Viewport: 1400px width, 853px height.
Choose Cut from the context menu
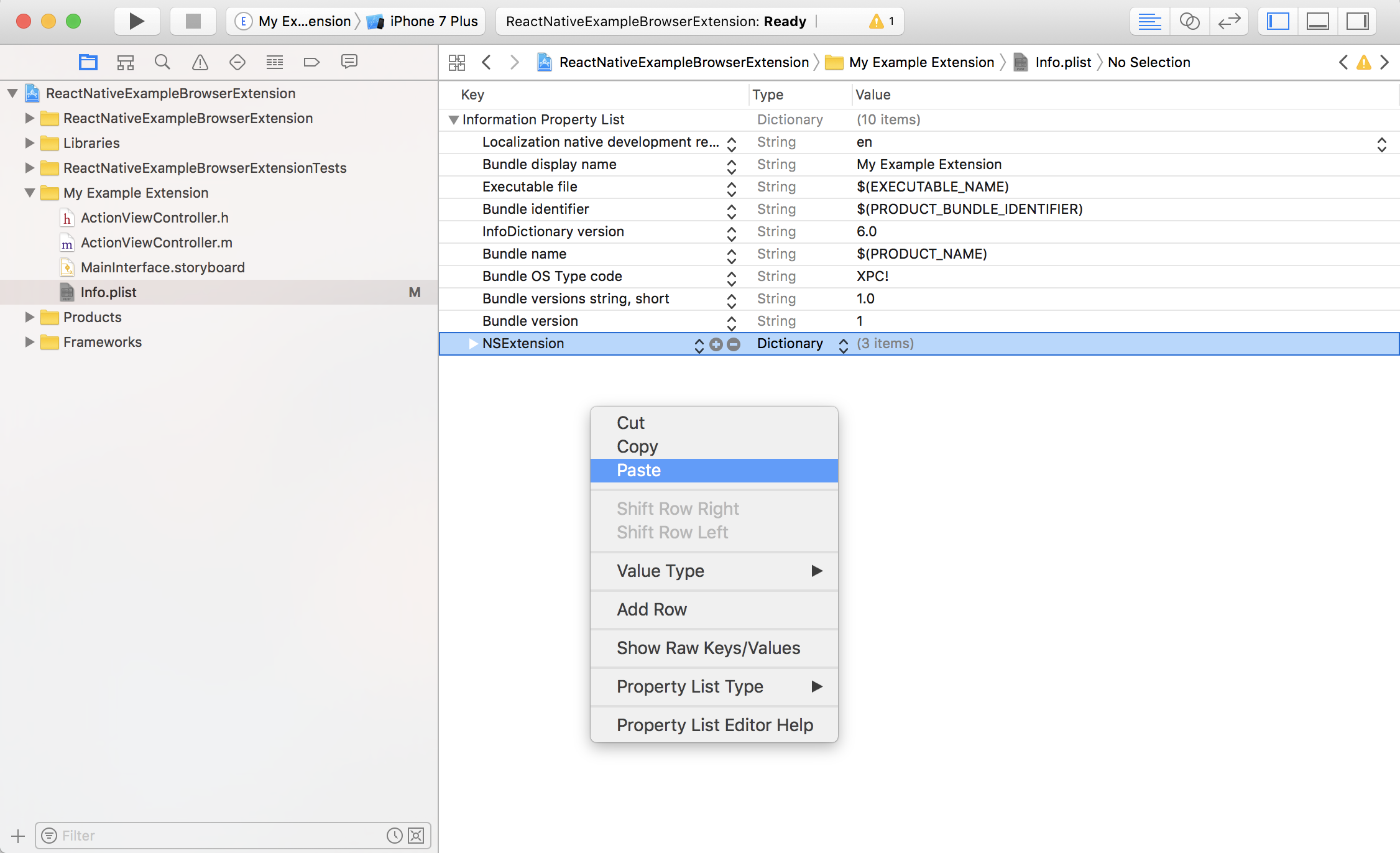pyautogui.click(x=714, y=423)
